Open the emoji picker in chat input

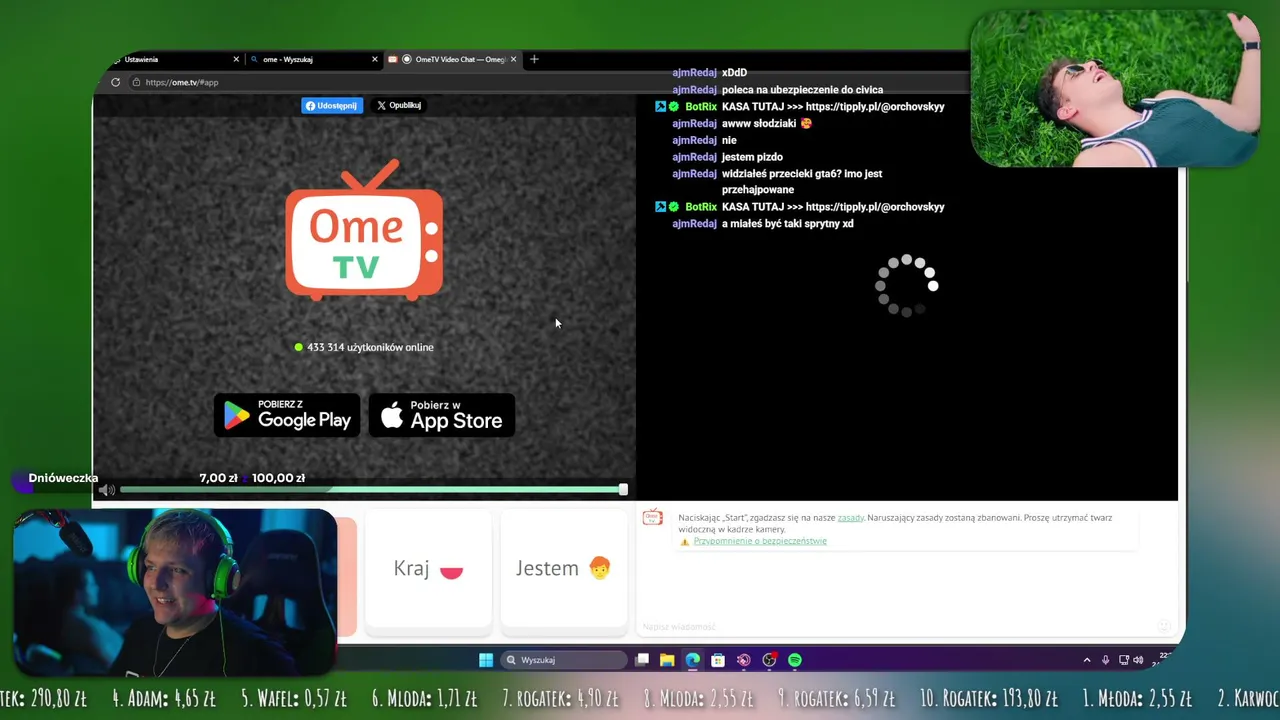click(1164, 626)
